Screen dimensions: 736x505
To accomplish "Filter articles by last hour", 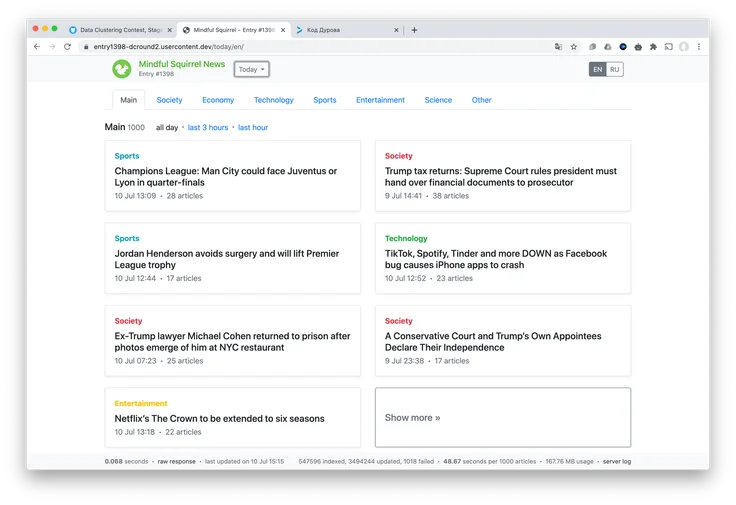I will [253, 128].
